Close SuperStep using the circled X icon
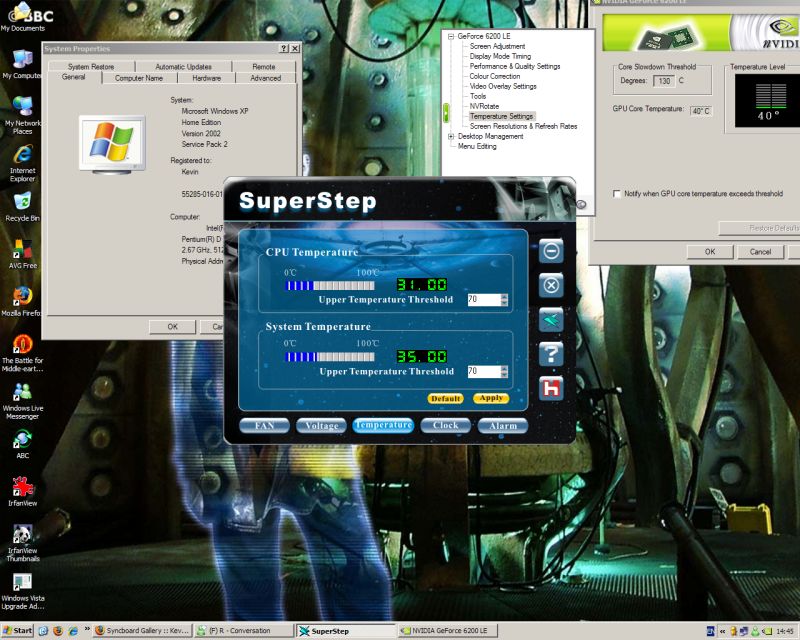Screen dimensions: 800x640 tap(551, 285)
